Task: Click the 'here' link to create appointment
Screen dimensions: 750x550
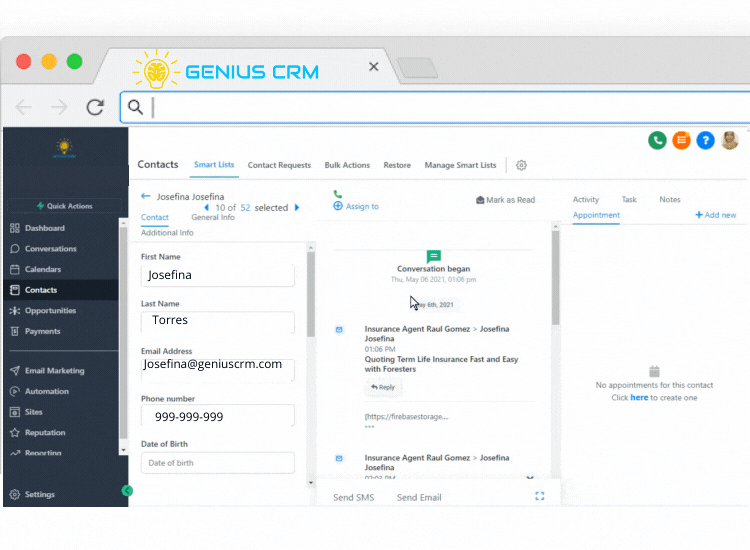Action: coord(639,397)
